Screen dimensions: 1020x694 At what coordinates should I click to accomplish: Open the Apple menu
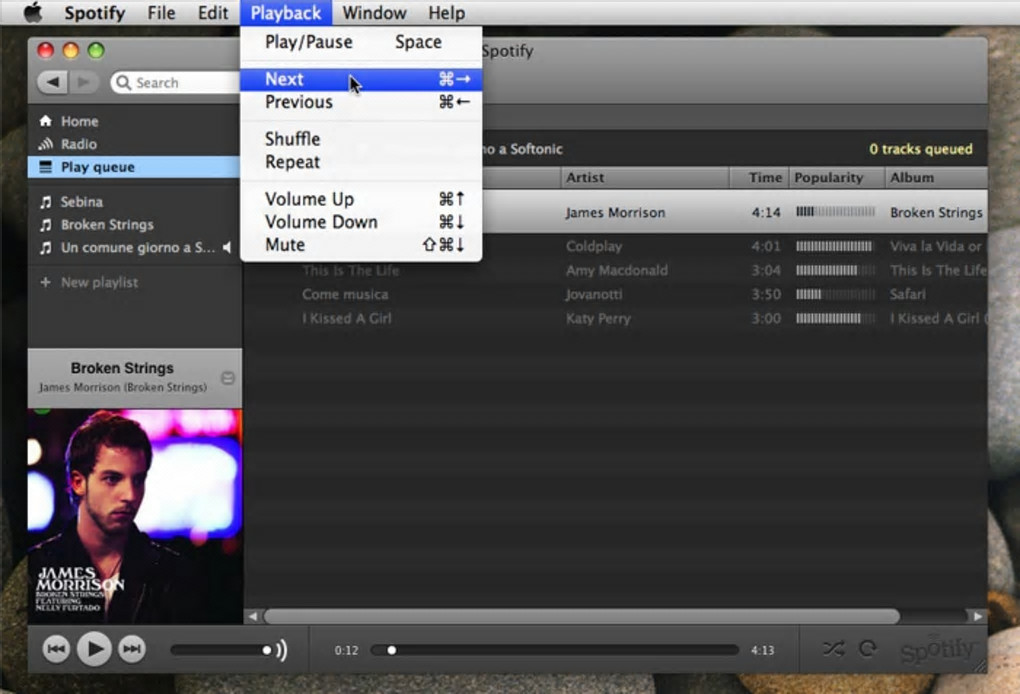[x=33, y=12]
